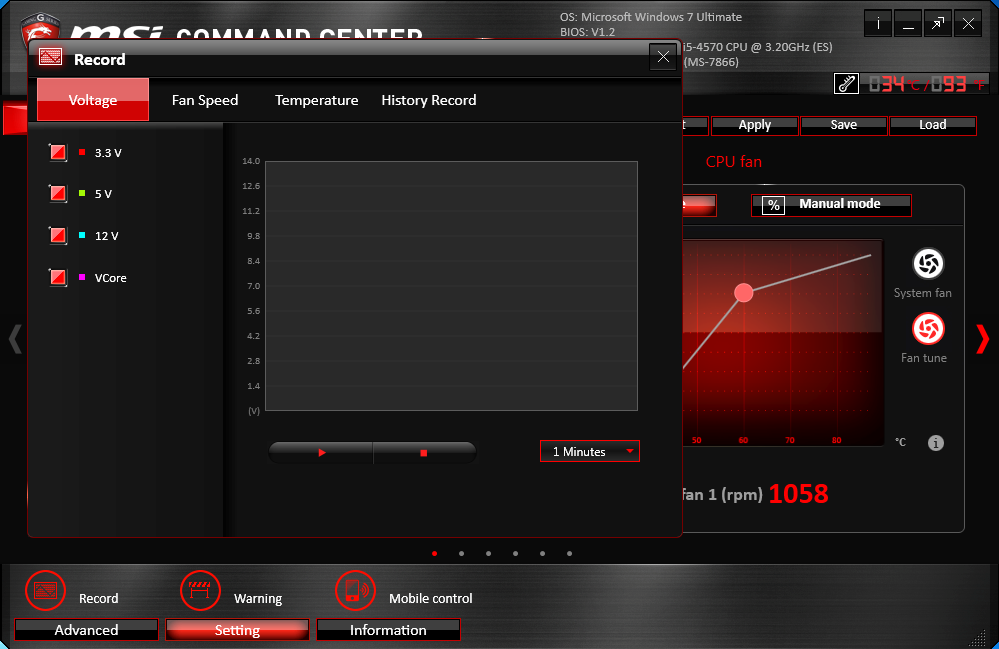This screenshot has width=999, height=649.
Task: Click the first red page indicator dot
Action: coord(435,553)
